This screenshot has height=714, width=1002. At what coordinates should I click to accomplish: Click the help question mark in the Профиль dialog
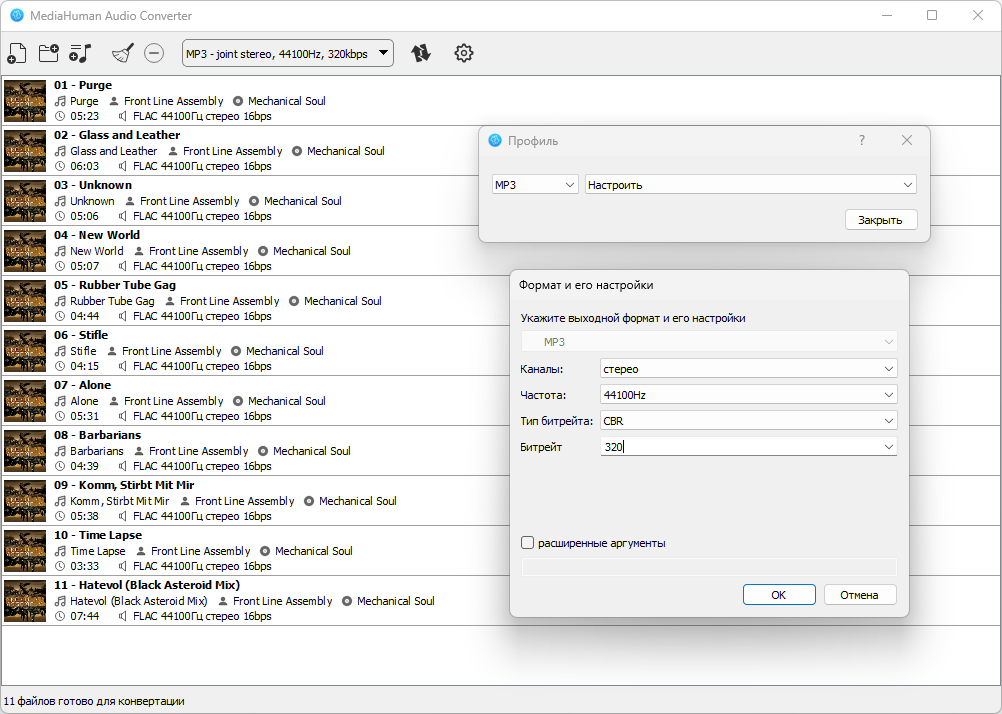[862, 140]
